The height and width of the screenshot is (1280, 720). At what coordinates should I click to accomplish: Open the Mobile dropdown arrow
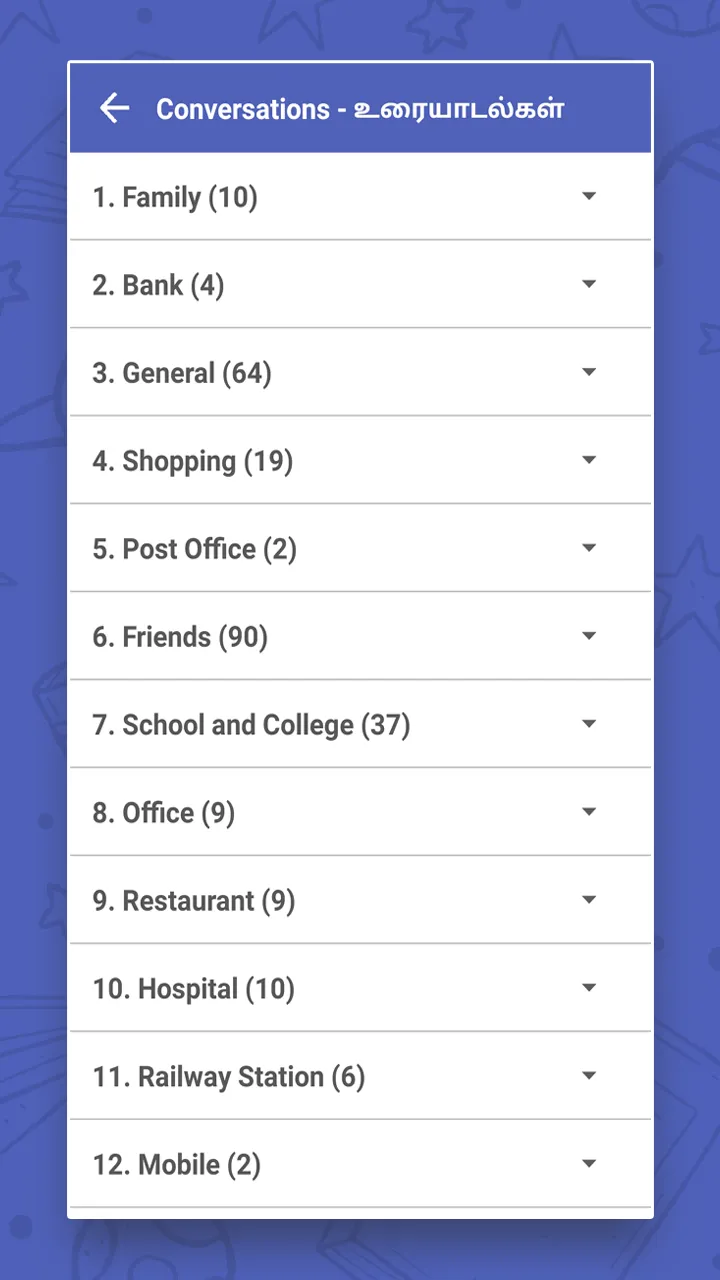589,1164
